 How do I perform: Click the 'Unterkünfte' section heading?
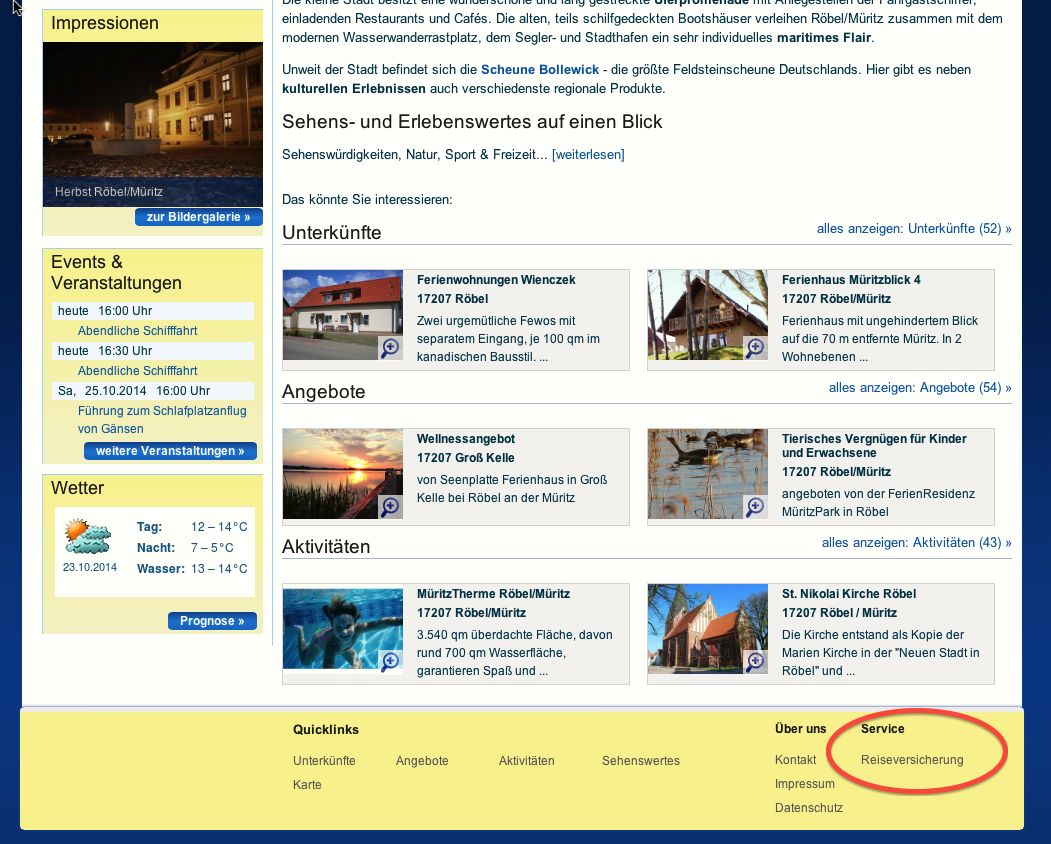(332, 233)
